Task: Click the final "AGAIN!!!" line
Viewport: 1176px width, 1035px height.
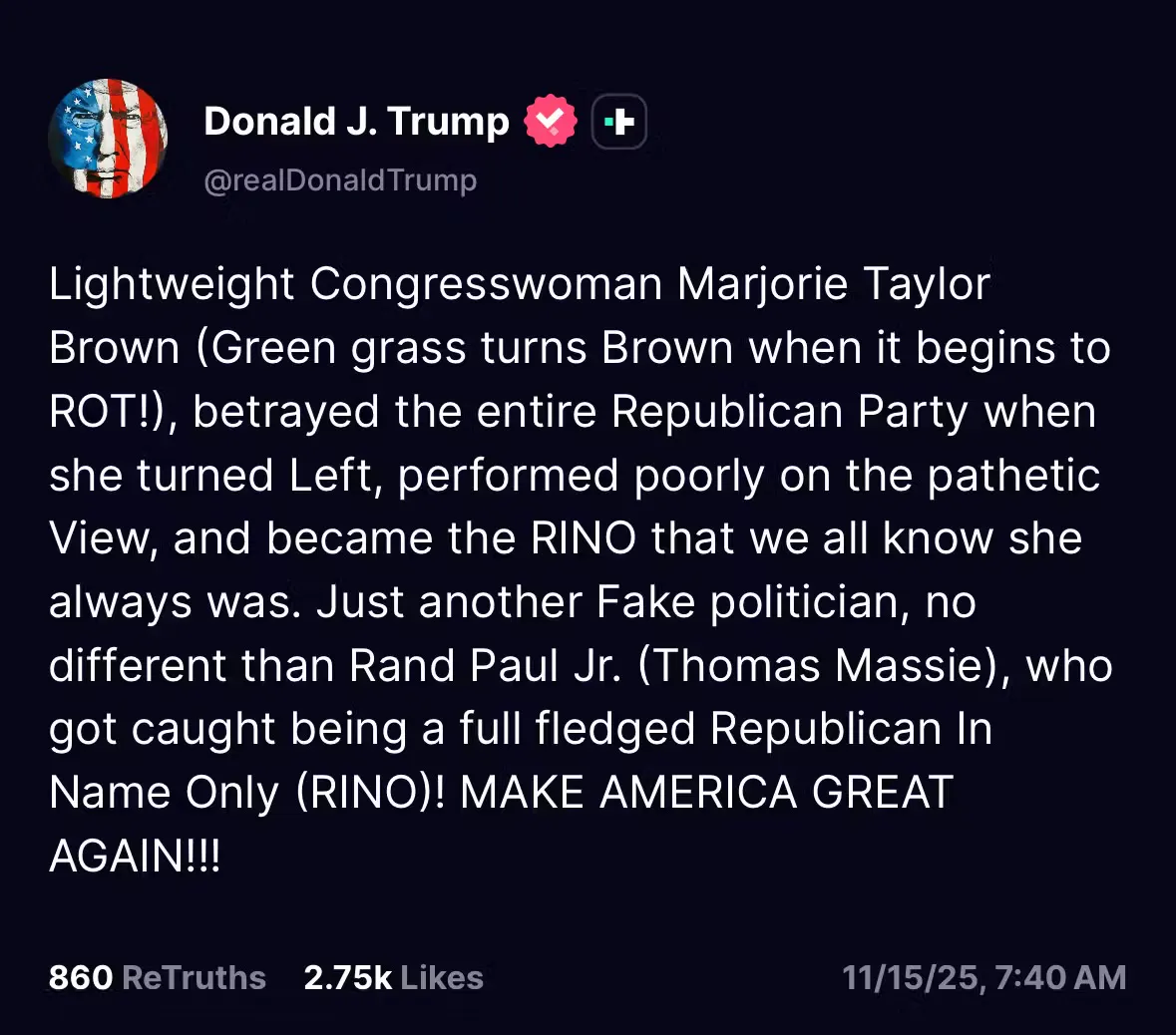Action: 135,856
